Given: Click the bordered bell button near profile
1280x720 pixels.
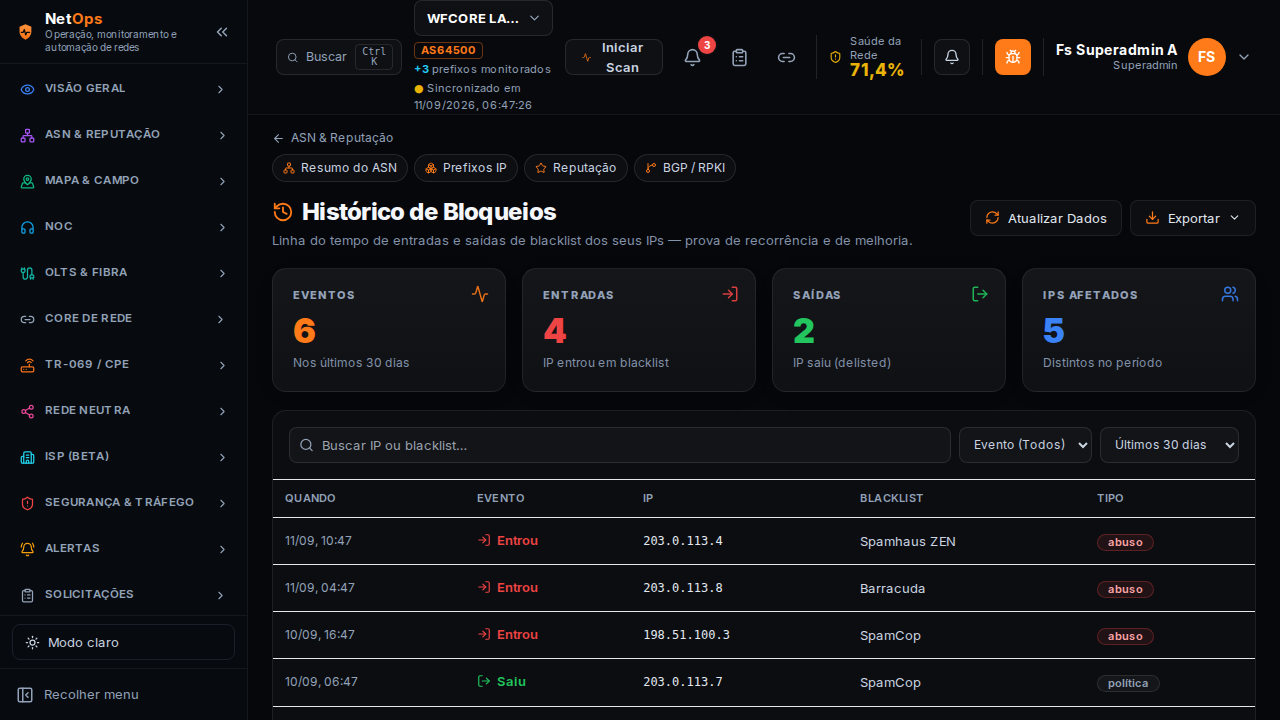Looking at the screenshot, I should [x=952, y=57].
